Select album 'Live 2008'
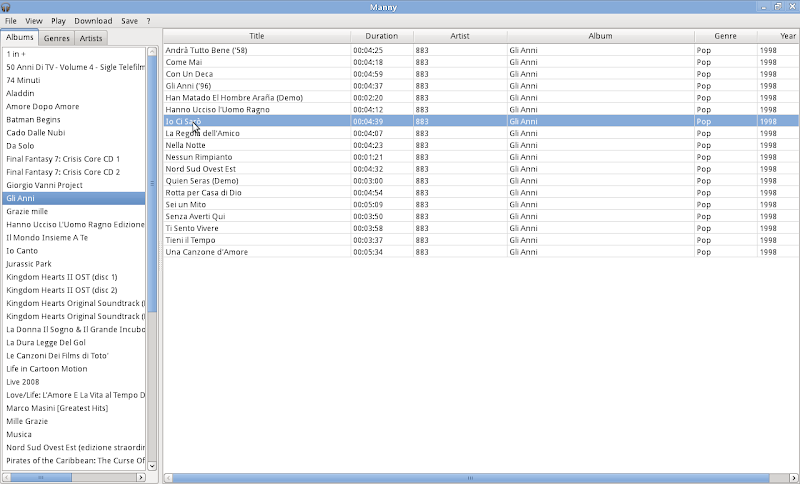The width and height of the screenshot is (800, 484). pos(74,382)
